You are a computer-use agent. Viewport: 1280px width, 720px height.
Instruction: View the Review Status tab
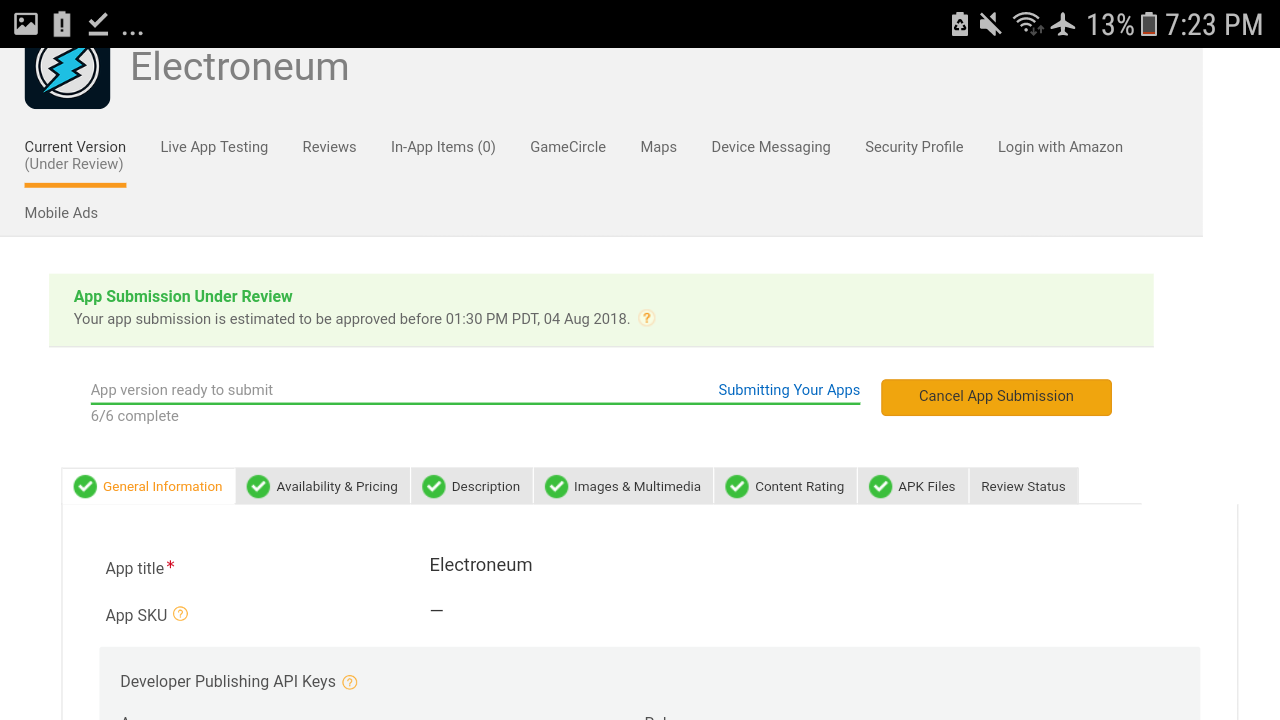(1023, 486)
